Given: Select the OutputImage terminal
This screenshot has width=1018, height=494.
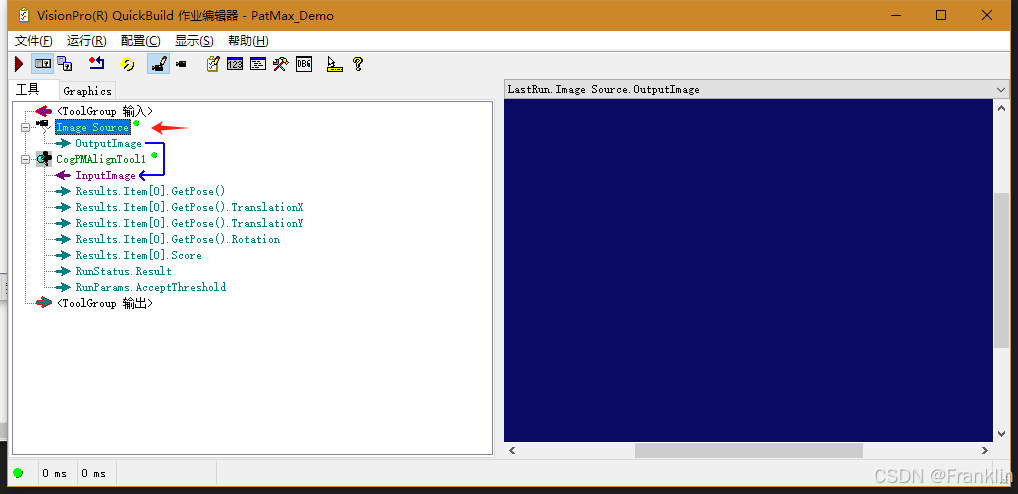Looking at the screenshot, I should pyautogui.click(x=108, y=143).
